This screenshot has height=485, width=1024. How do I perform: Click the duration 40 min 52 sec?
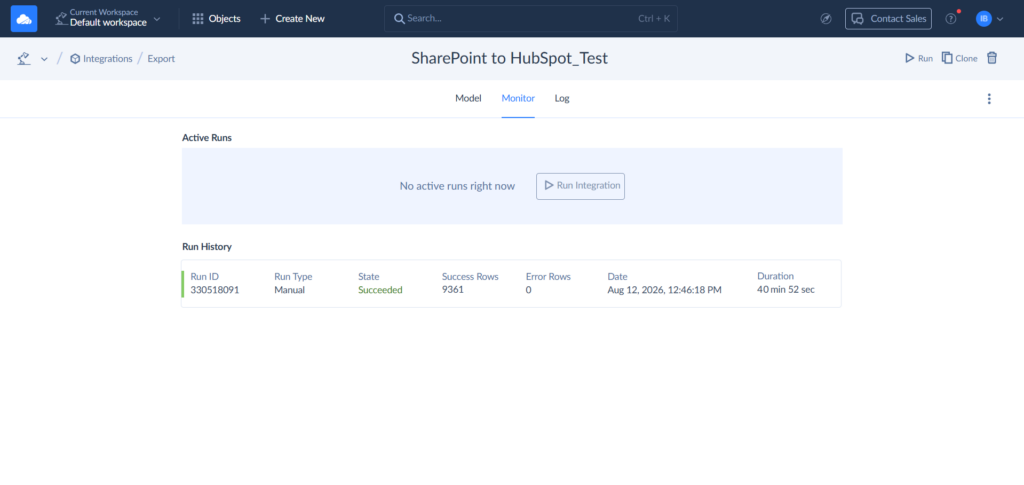[786, 290]
